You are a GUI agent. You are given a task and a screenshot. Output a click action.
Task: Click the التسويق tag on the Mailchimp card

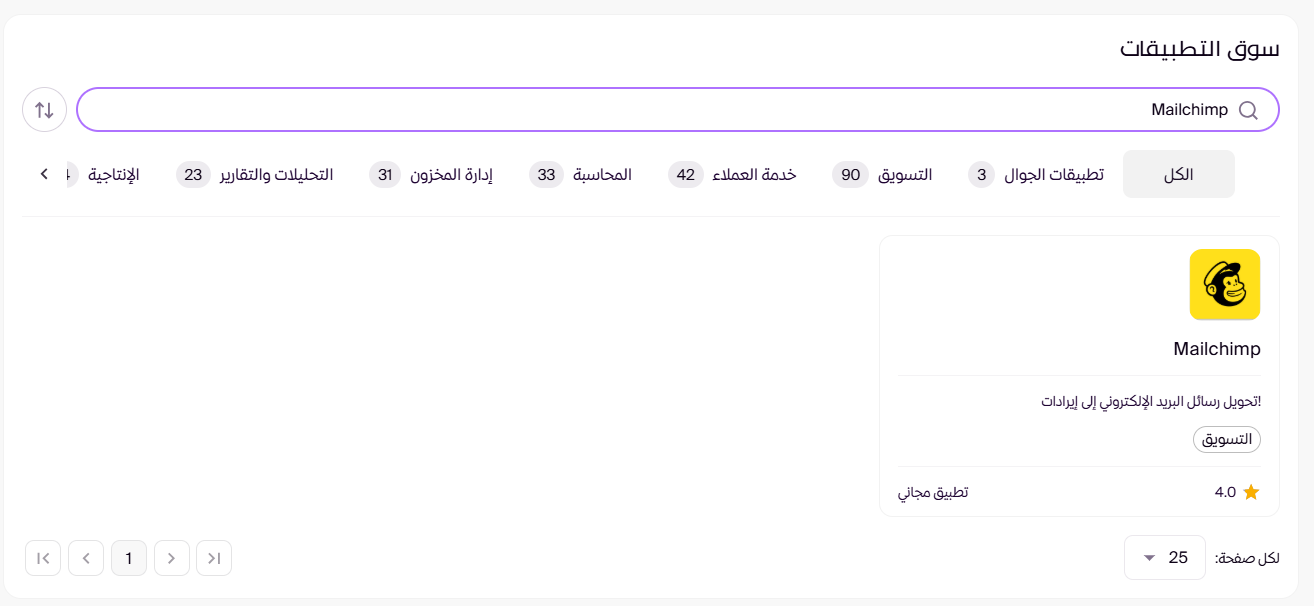[x=1228, y=440]
